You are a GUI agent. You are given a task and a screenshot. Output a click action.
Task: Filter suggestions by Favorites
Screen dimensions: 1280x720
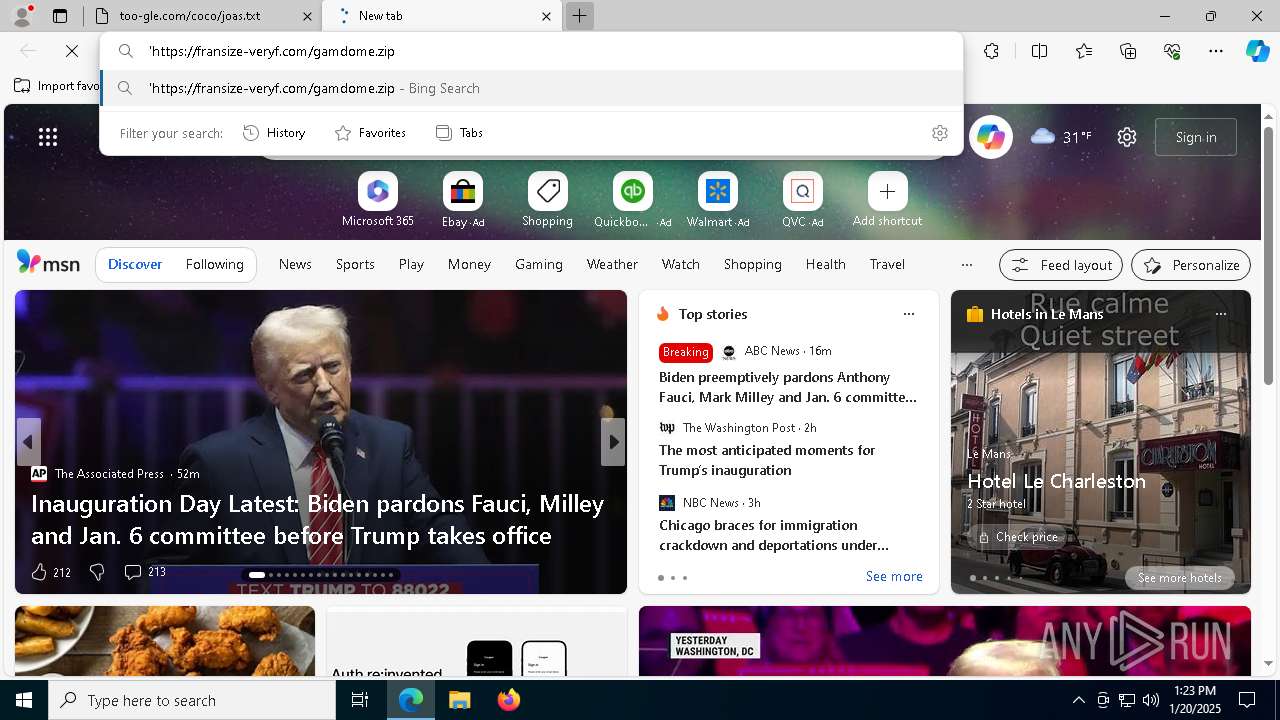coord(370,133)
